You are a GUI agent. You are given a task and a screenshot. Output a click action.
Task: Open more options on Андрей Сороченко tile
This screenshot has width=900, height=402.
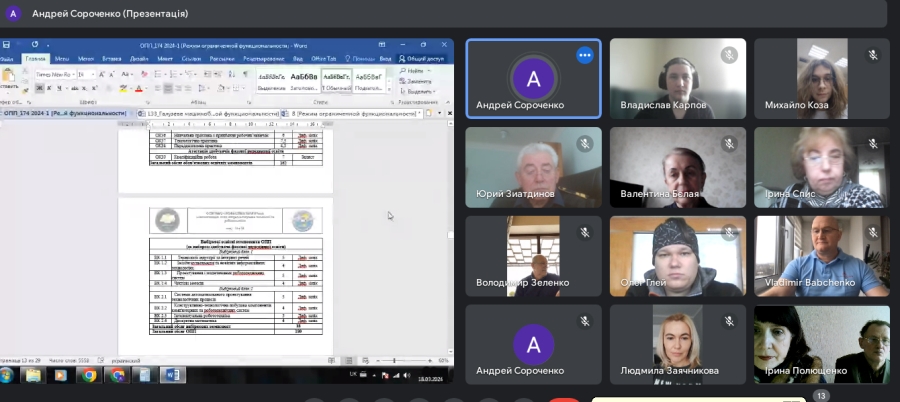click(584, 56)
